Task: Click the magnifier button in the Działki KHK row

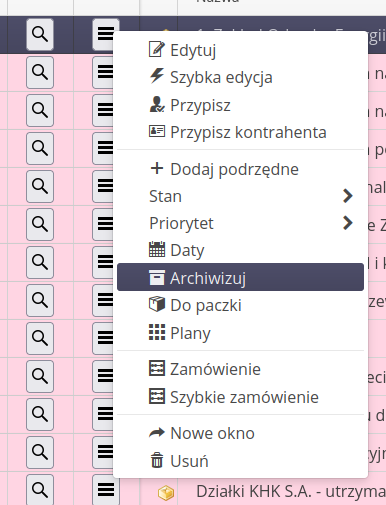Action: (x=40, y=489)
